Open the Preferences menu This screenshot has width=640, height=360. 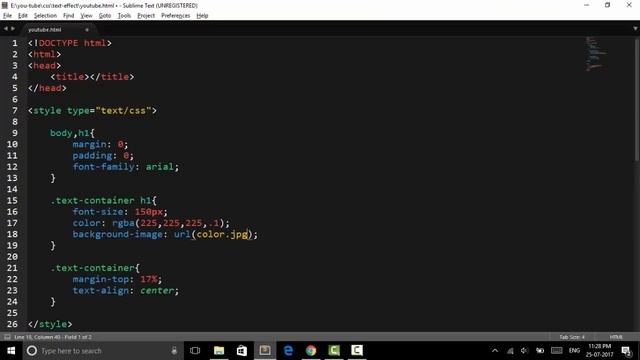tap(176, 16)
